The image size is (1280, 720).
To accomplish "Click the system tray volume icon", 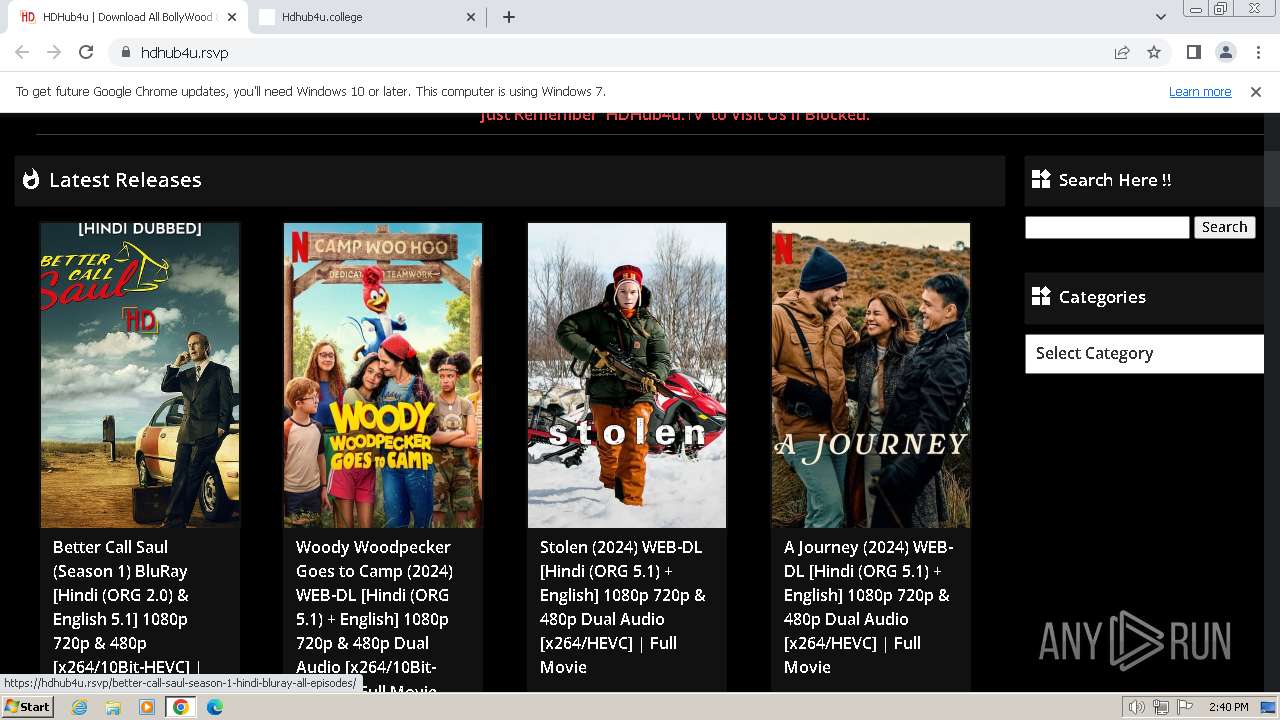I will pos(1137,707).
